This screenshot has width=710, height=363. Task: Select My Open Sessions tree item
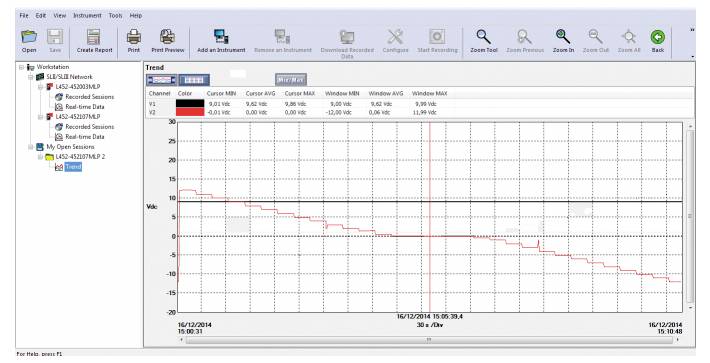click(x=70, y=147)
